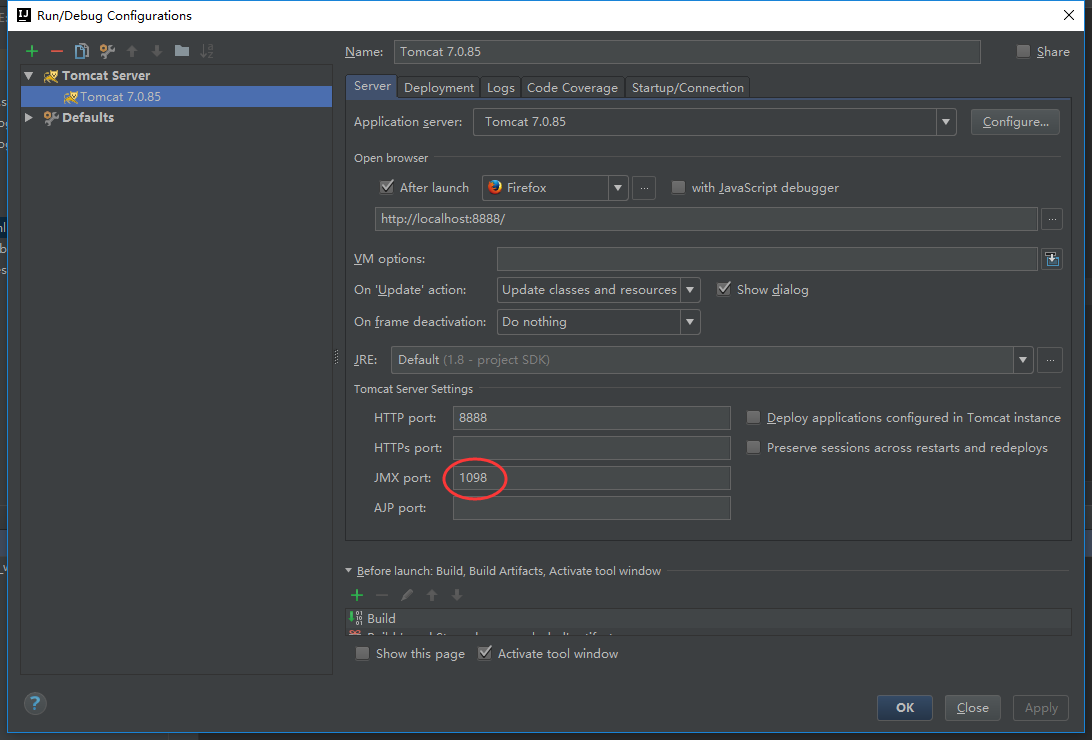Open On frame deactivation dropdown

tap(690, 322)
